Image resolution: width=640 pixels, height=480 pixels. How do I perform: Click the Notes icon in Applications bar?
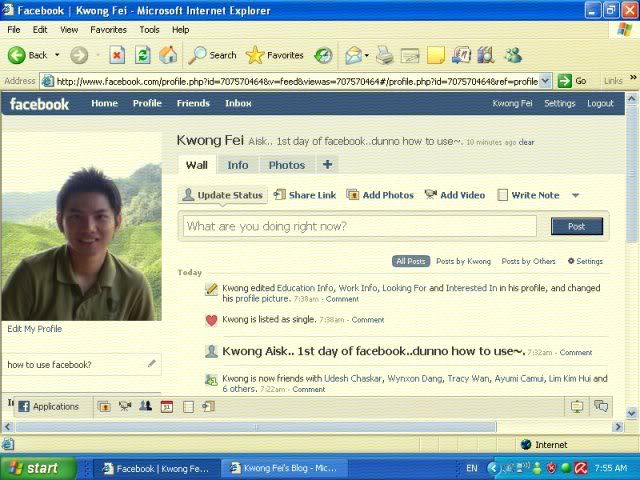[188, 407]
